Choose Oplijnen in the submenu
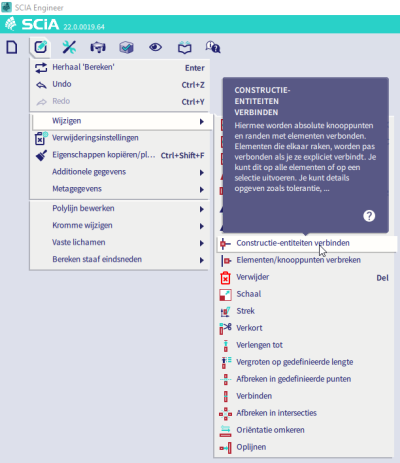 tap(304, 447)
